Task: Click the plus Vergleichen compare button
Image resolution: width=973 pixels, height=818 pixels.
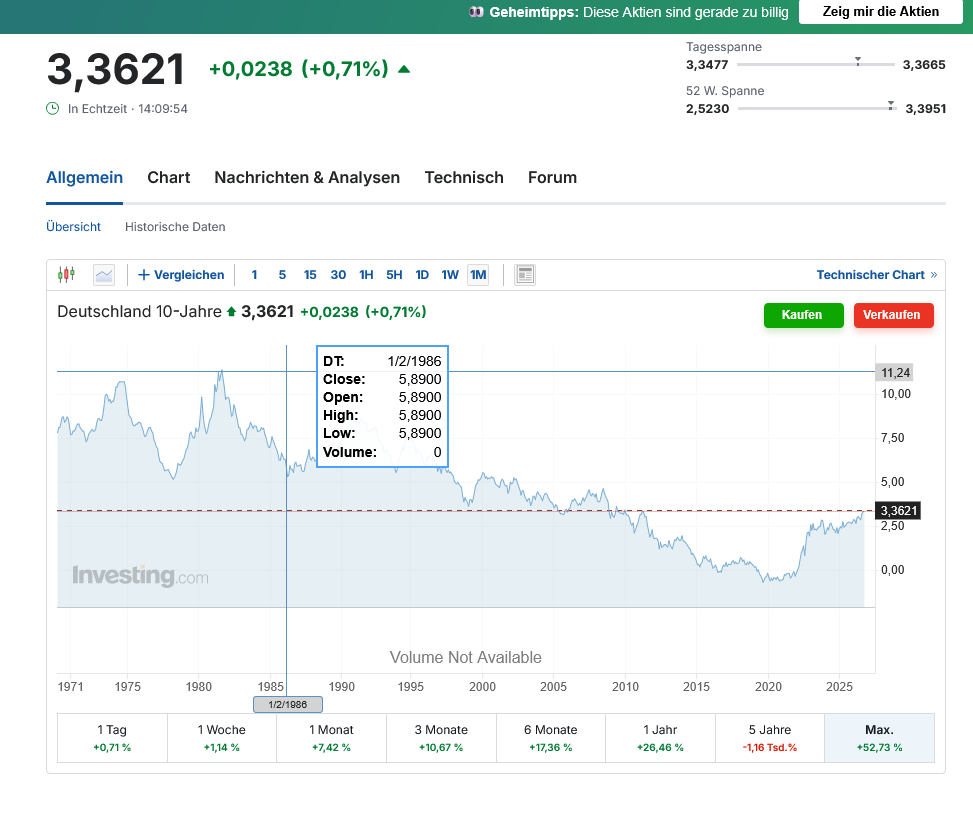Action: coord(181,275)
